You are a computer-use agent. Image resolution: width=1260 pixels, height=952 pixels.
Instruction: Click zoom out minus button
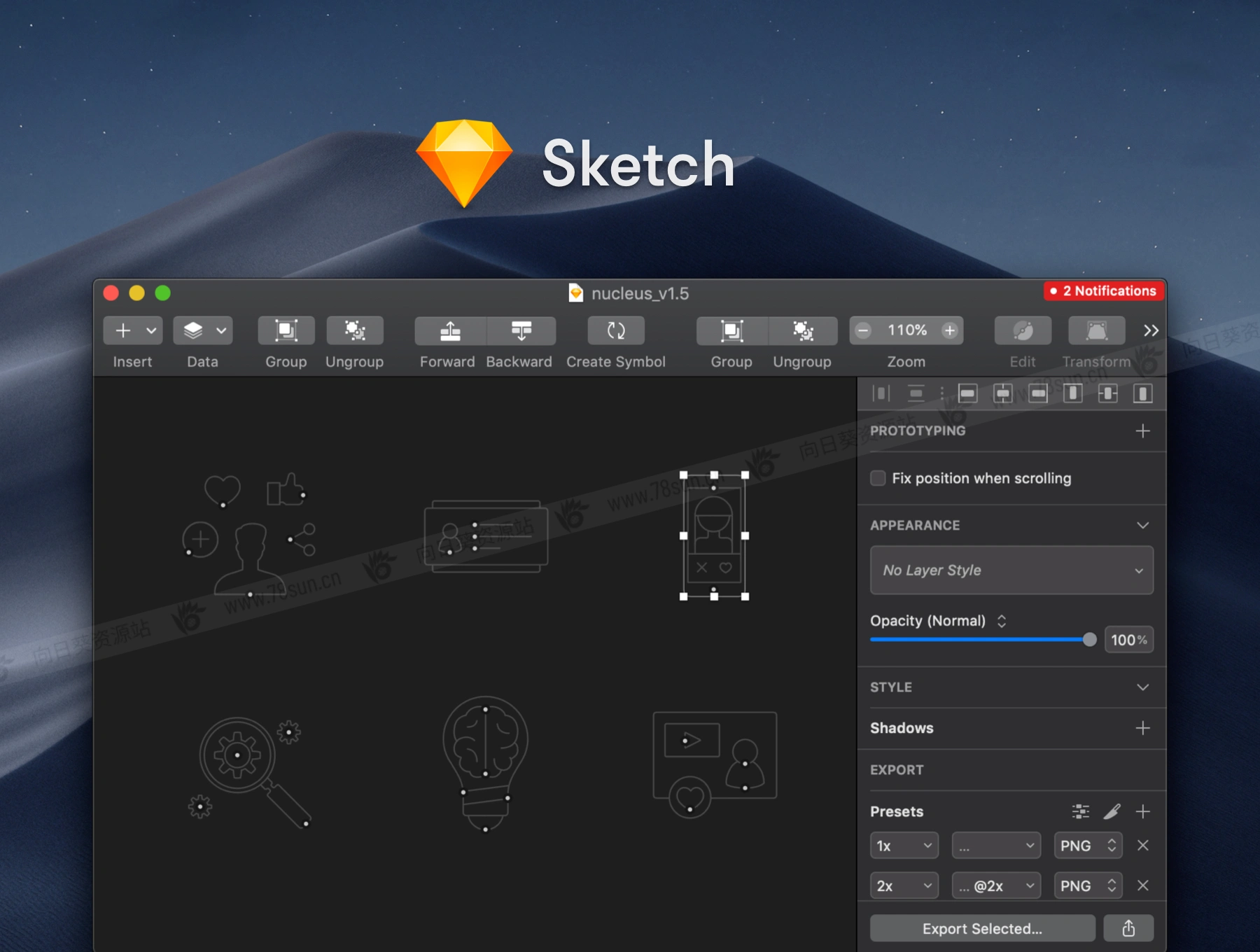(x=864, y=330)
